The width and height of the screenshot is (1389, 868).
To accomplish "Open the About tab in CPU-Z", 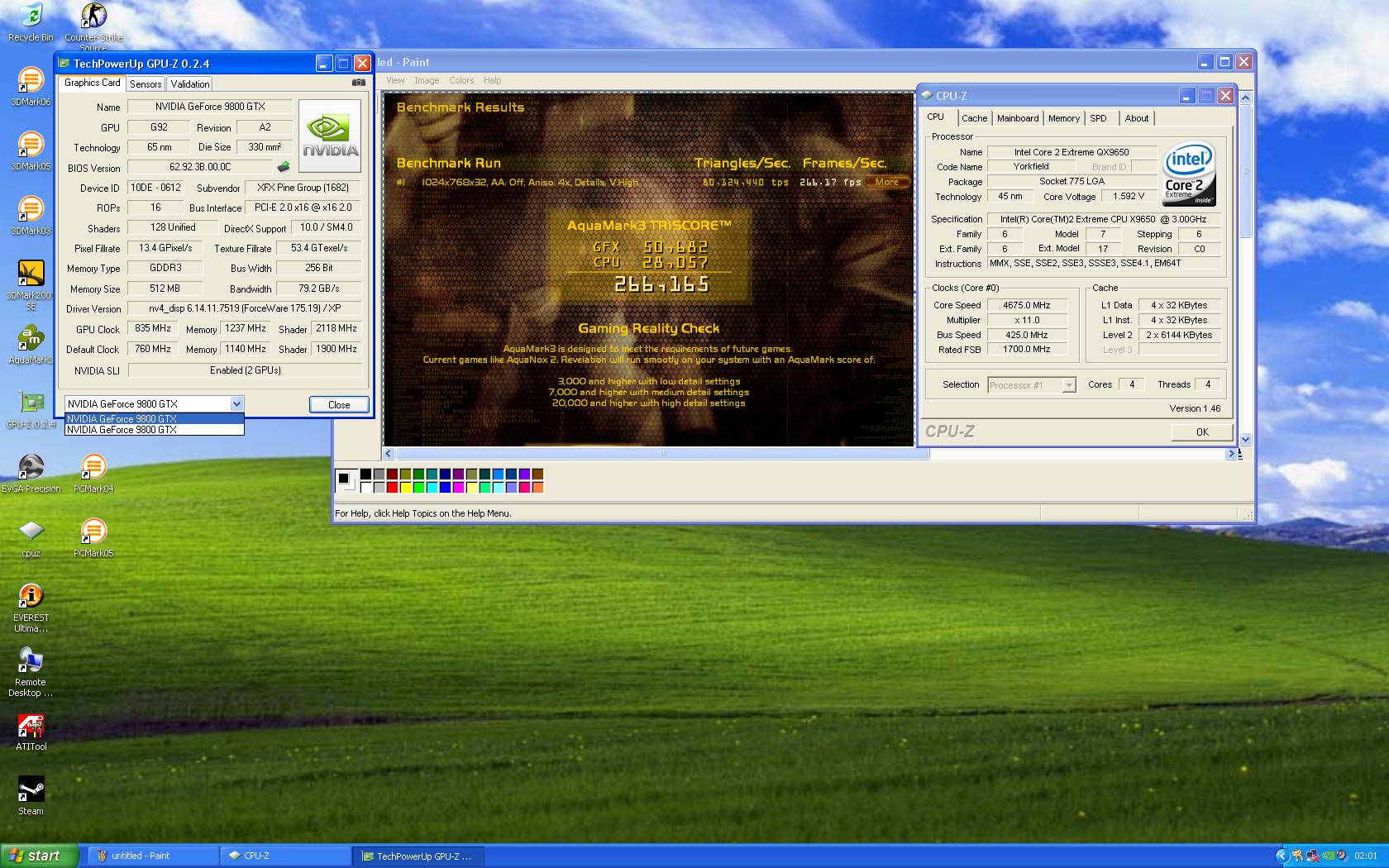I will pos(1137,118).
